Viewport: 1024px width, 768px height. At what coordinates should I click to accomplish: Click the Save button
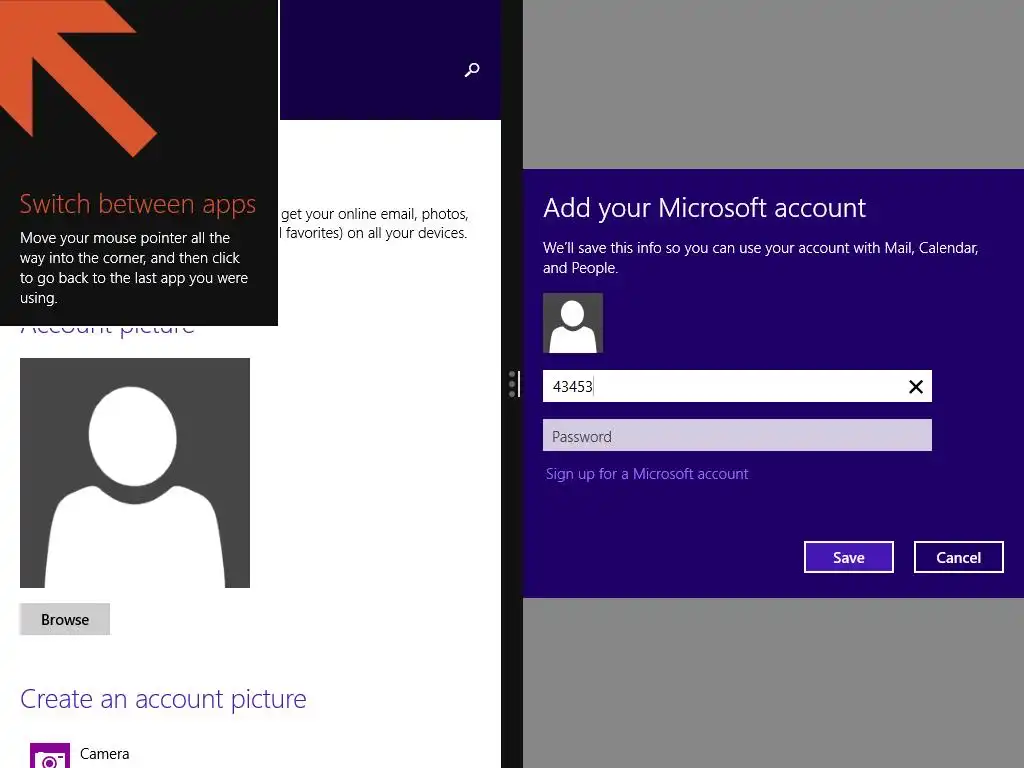pyautogui.click(x=848, y=557)
